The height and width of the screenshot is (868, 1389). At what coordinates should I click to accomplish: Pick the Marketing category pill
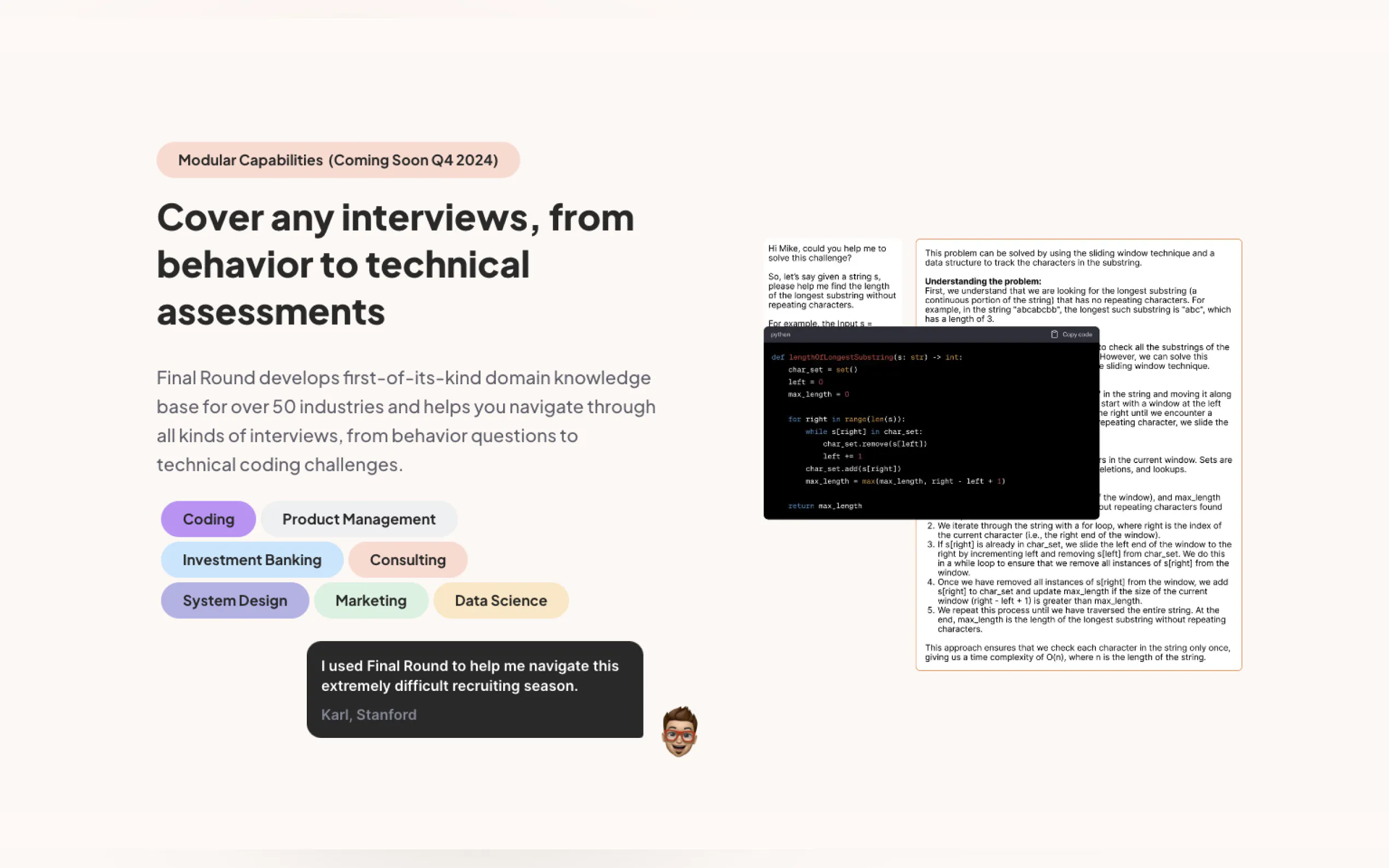[x=371, y=601]
